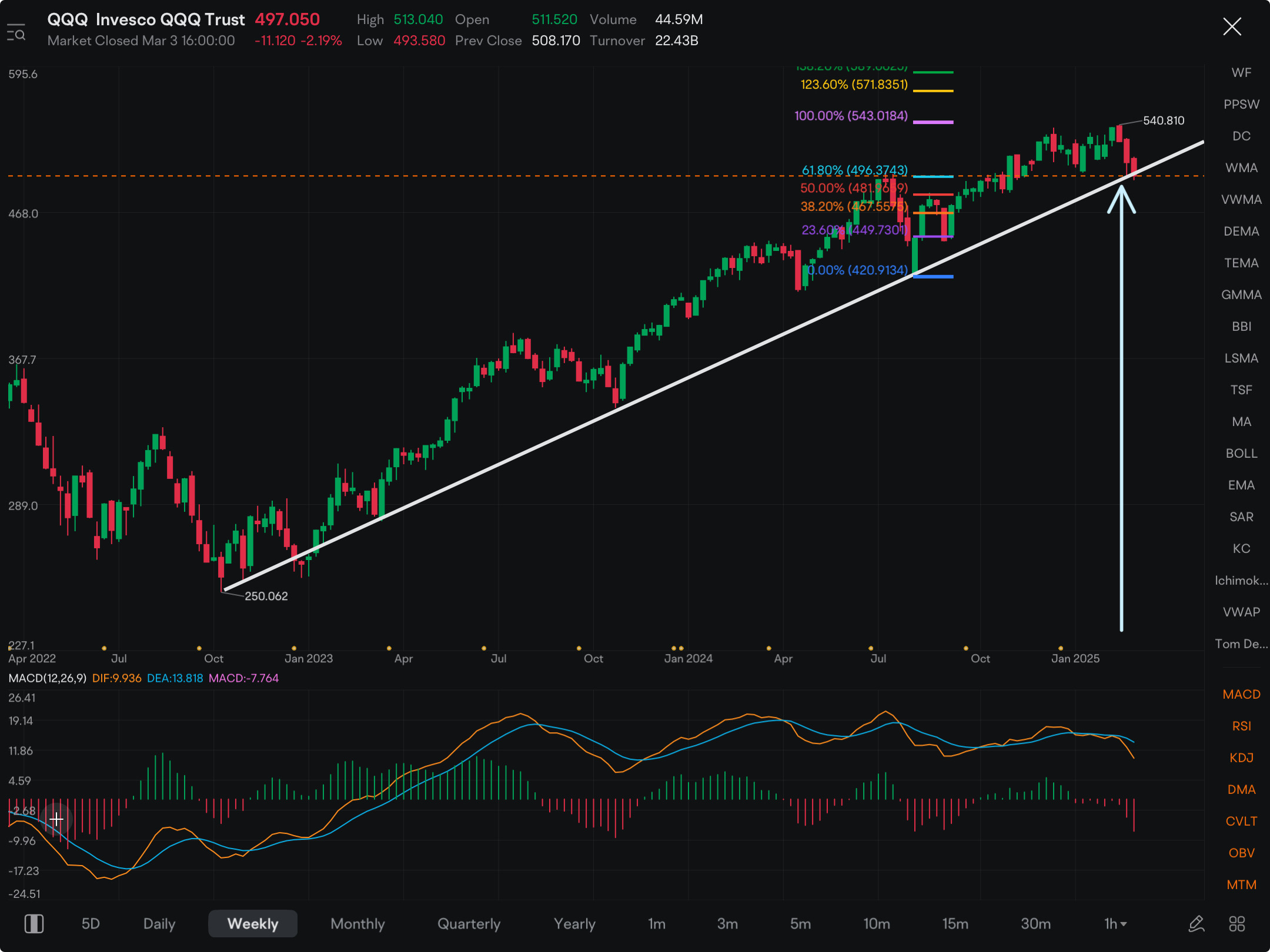Screen dimensions: 1270x952
Task: Toggle the DC overlay indicator
Action: click(1241, 136)
